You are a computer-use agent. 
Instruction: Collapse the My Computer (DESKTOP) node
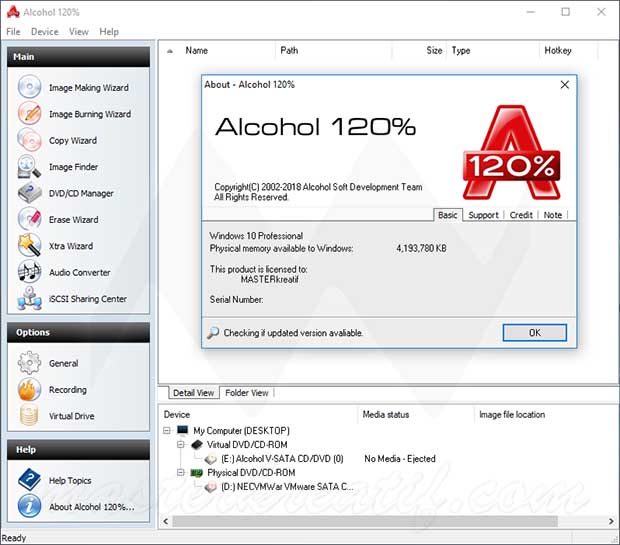point(167,430)
